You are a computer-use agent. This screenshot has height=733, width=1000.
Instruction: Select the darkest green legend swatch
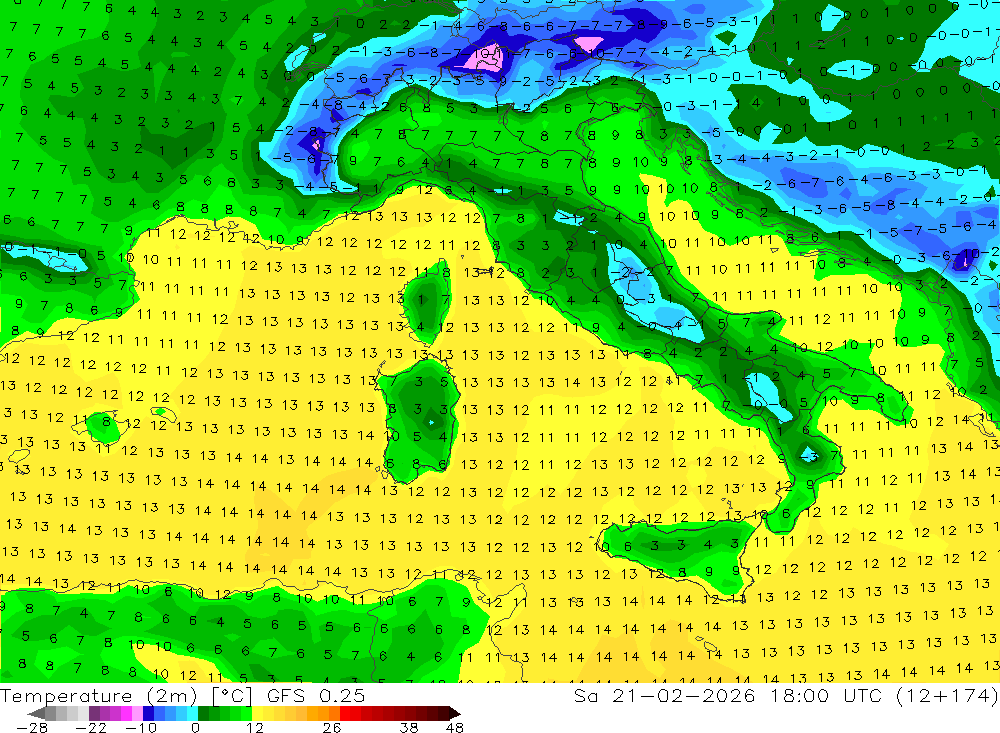[x=203, y=713]
